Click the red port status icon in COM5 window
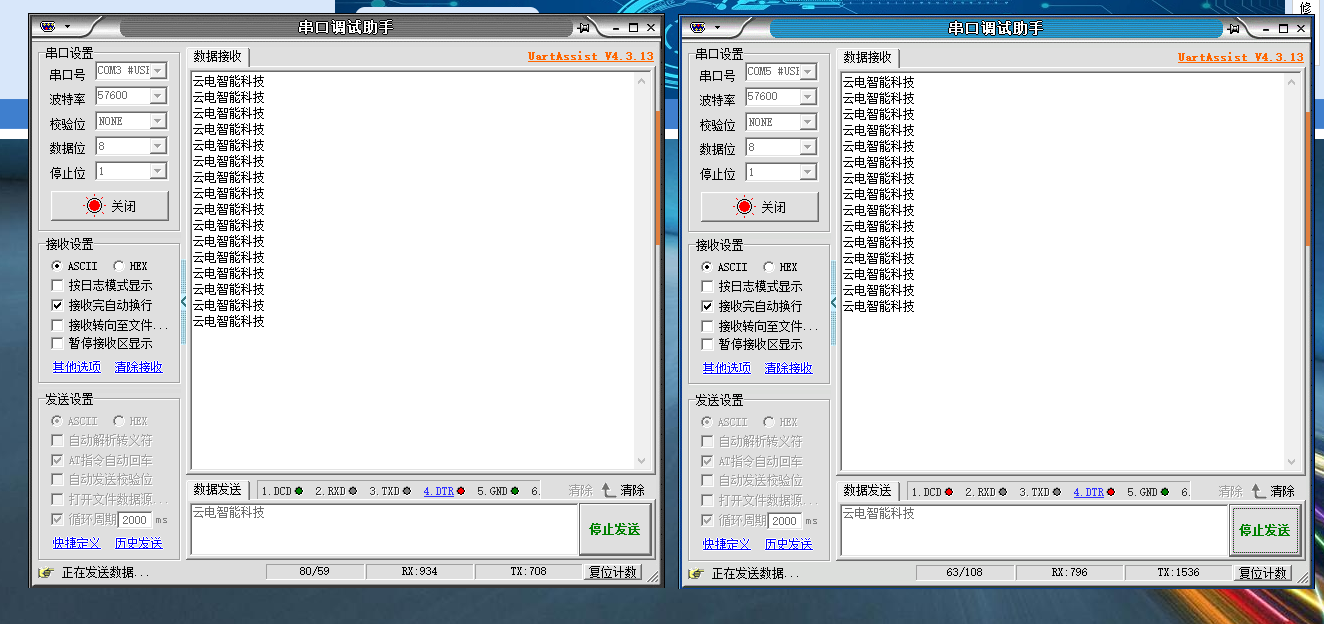The image size is (1324, 624). click(744, 207)
